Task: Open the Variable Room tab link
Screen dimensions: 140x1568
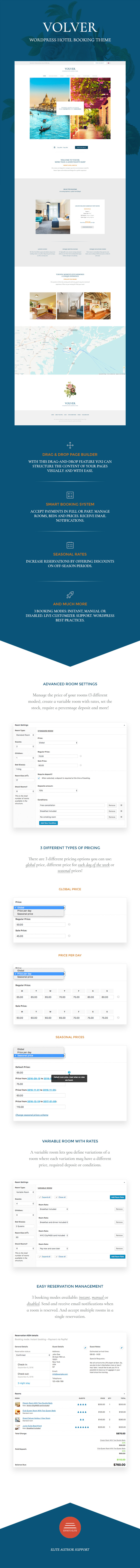Action: pos(45,1188)
